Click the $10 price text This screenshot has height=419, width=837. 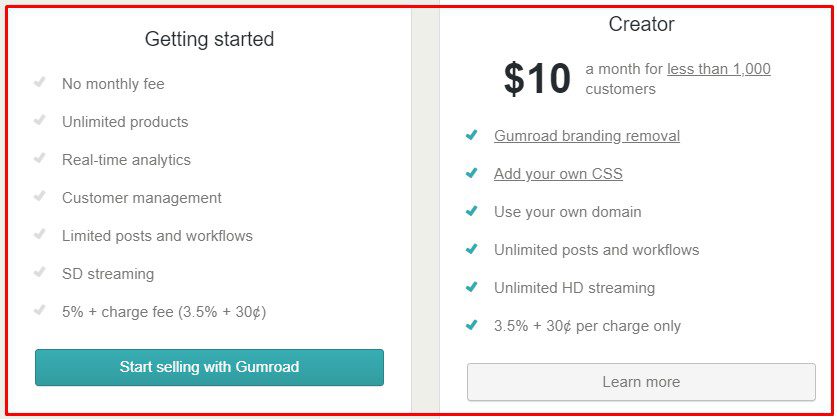click(537, 79)
